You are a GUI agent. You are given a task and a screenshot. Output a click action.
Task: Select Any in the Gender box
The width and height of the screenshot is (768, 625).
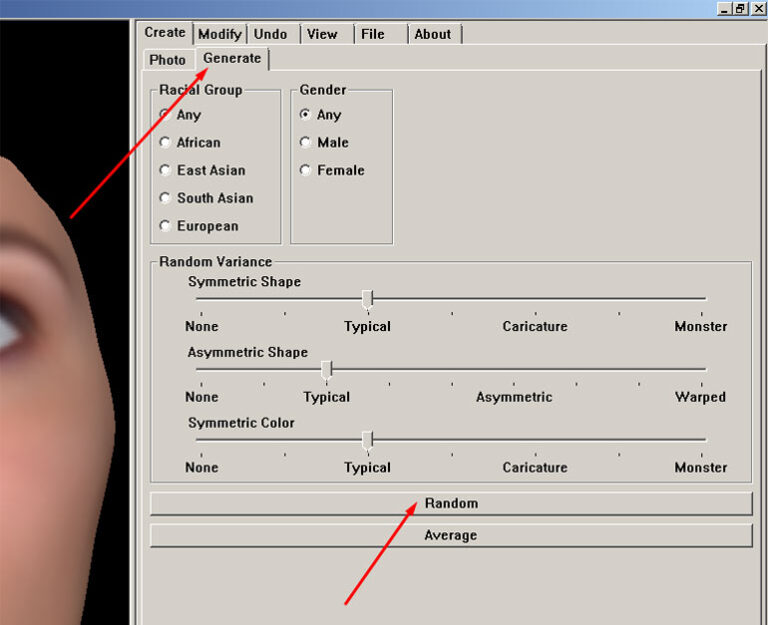pos(306,115)
